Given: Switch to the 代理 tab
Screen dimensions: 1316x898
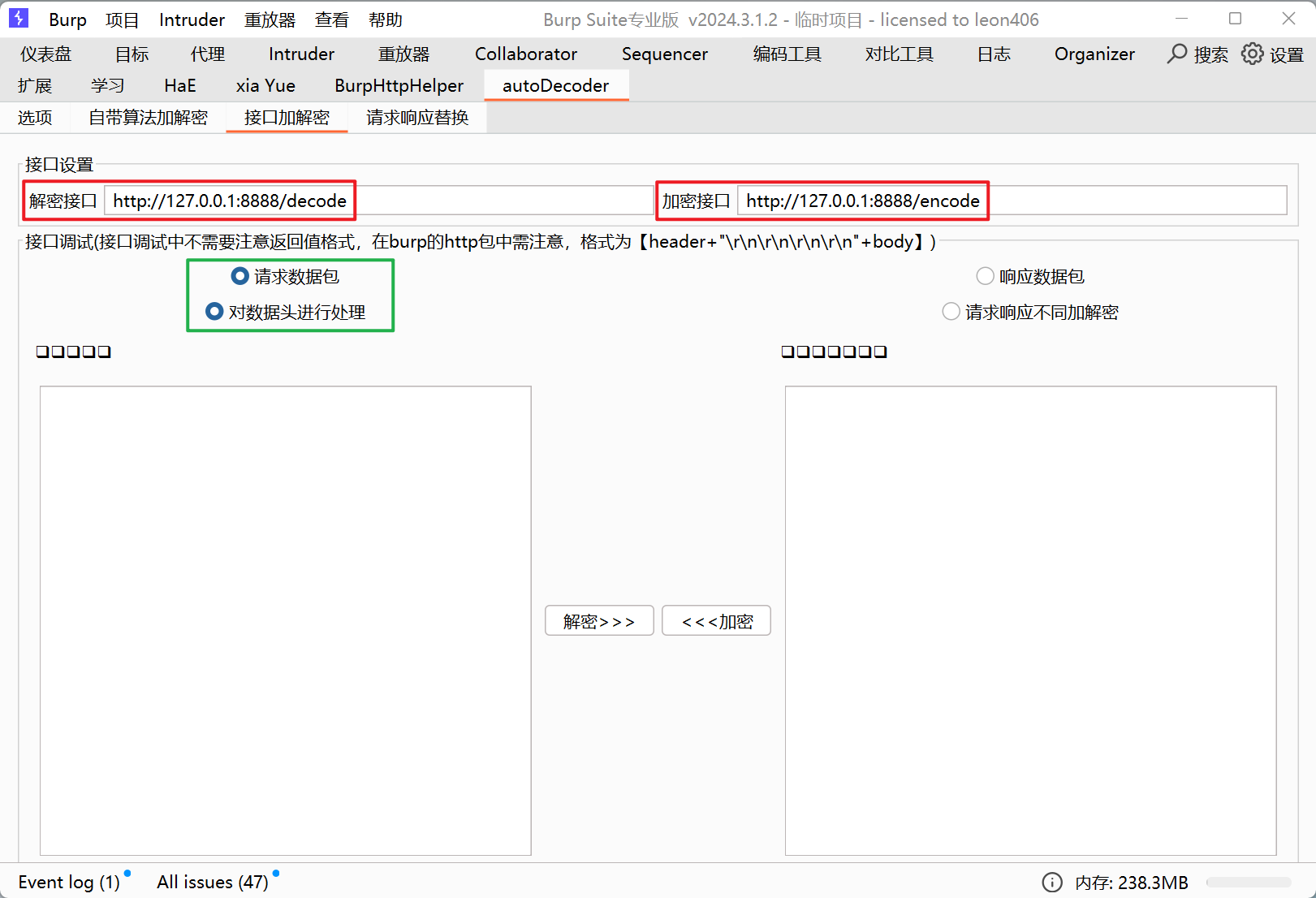Looking at the screenshot, I should (x=208, y=54).
